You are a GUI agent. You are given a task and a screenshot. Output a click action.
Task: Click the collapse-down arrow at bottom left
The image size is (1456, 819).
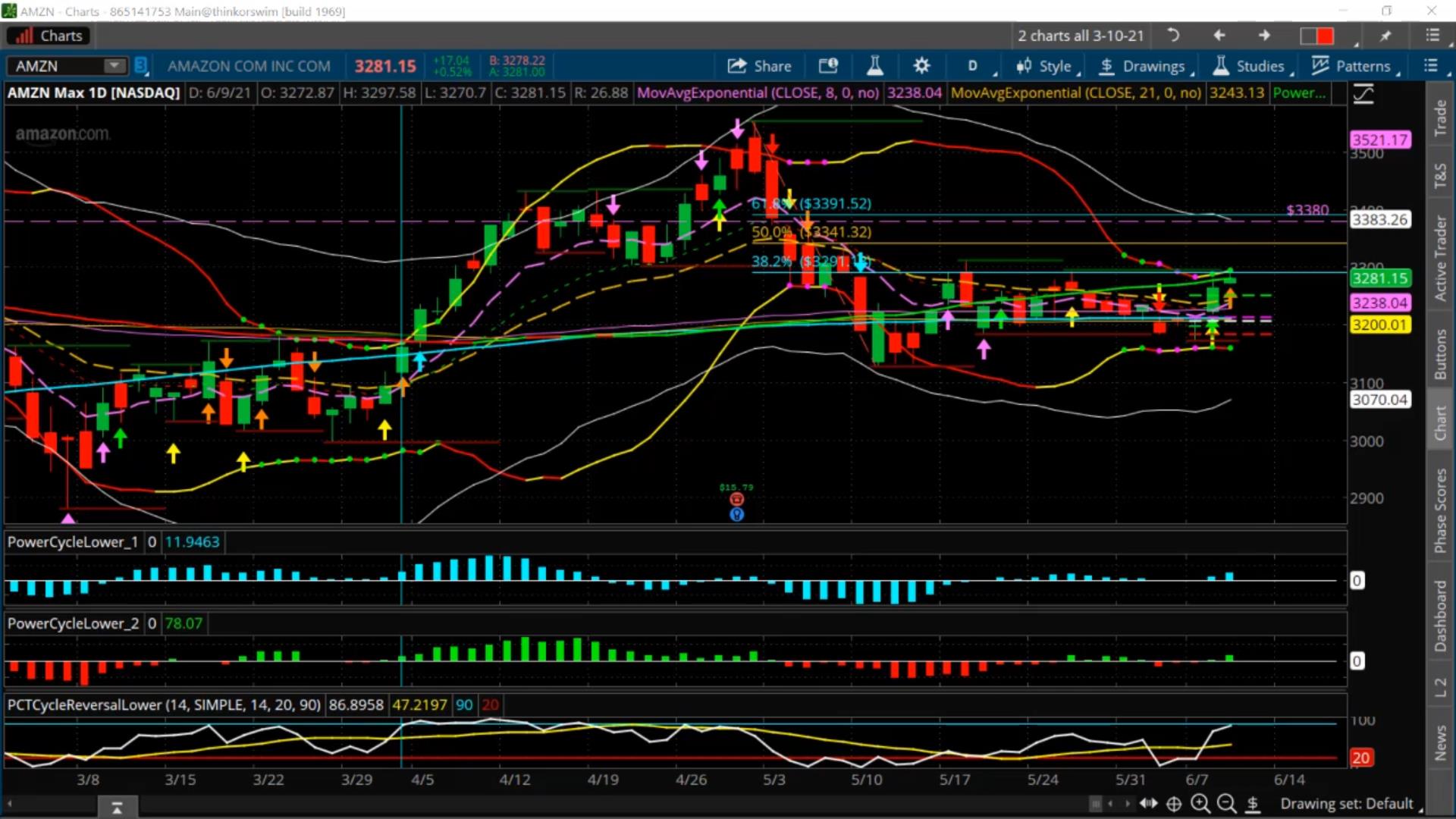coord(117,808)
